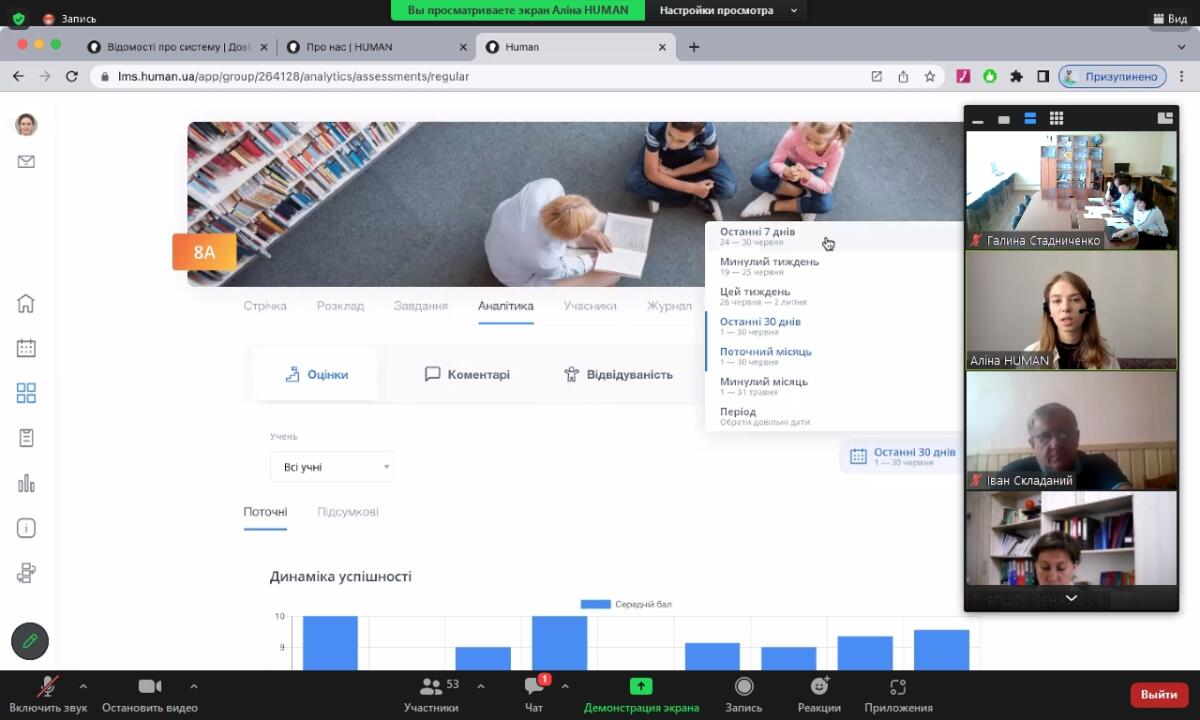Switch to Стрічка tab
Viewport: 1200px width, 720px height.
(x=265, y=306)
